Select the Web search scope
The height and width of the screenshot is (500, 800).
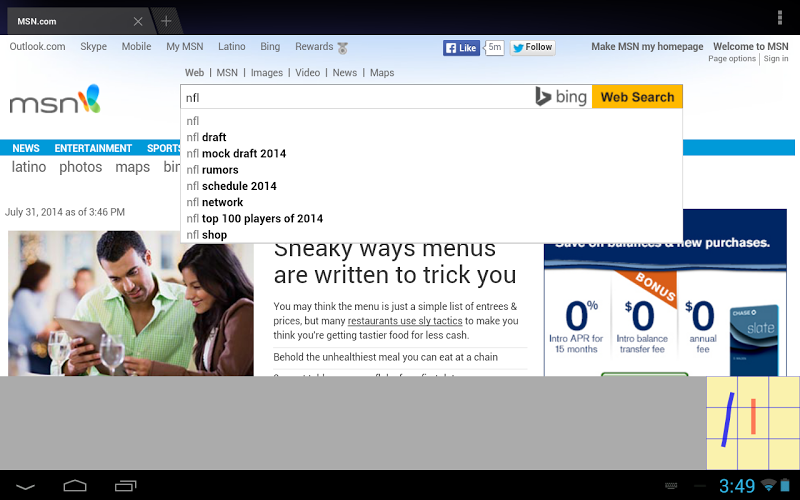point(194,72)
